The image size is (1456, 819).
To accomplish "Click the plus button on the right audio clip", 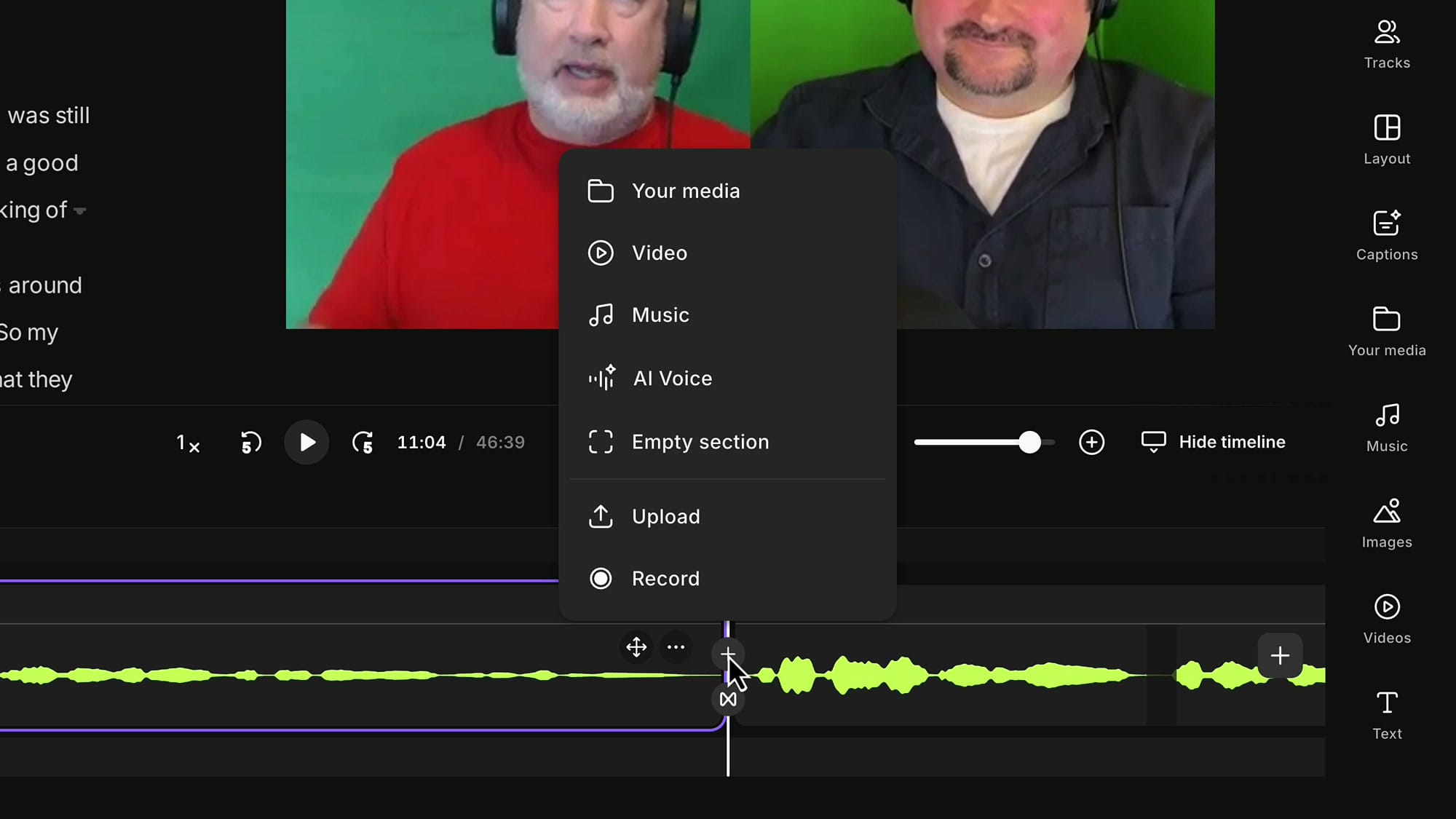I will [x=1279, y=655].
